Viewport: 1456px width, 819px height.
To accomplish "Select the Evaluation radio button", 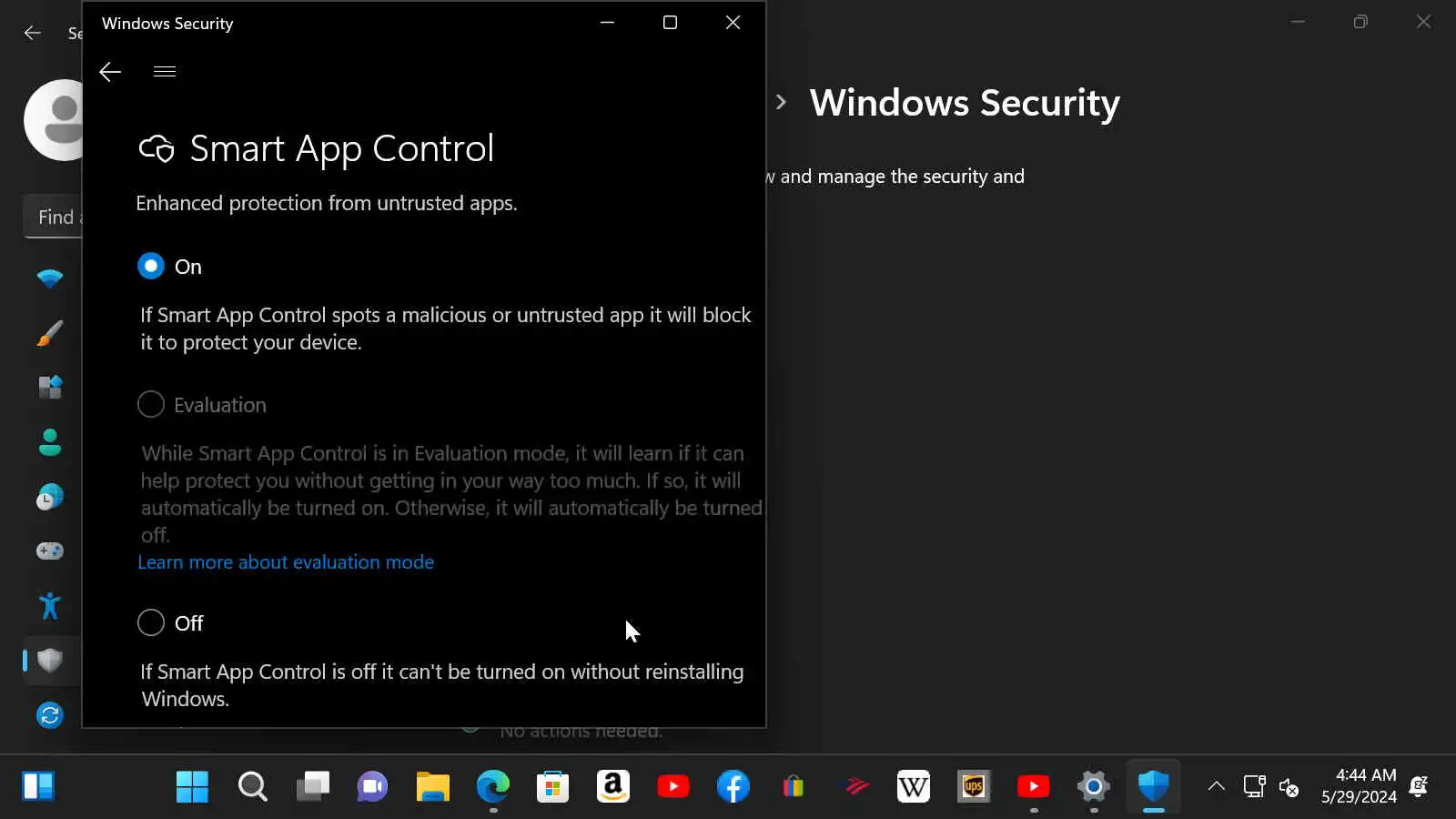I will click(151, 404).
